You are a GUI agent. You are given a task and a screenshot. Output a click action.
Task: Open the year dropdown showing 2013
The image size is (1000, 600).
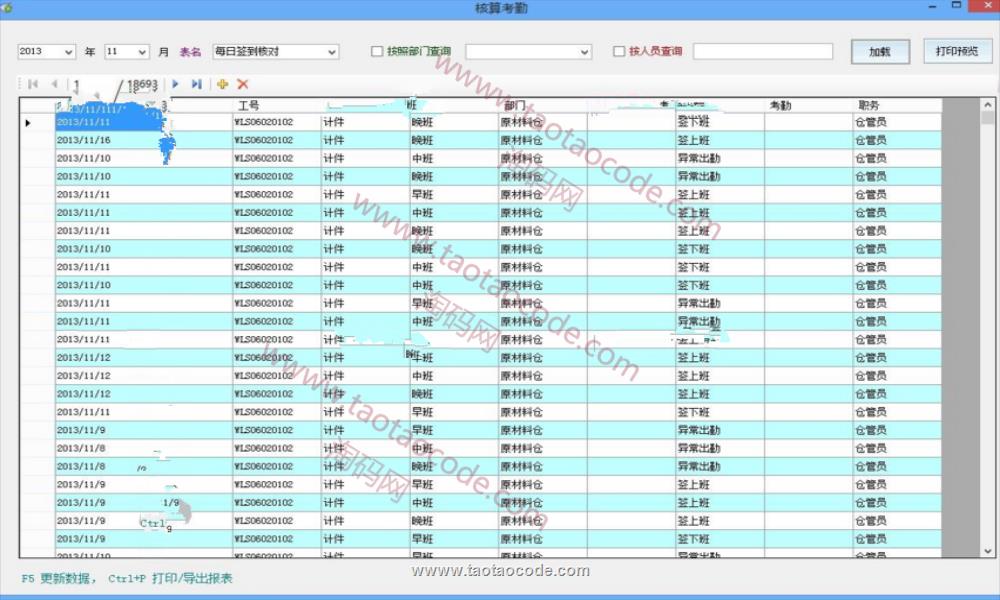pyautogui.click(x=68, y=51)
